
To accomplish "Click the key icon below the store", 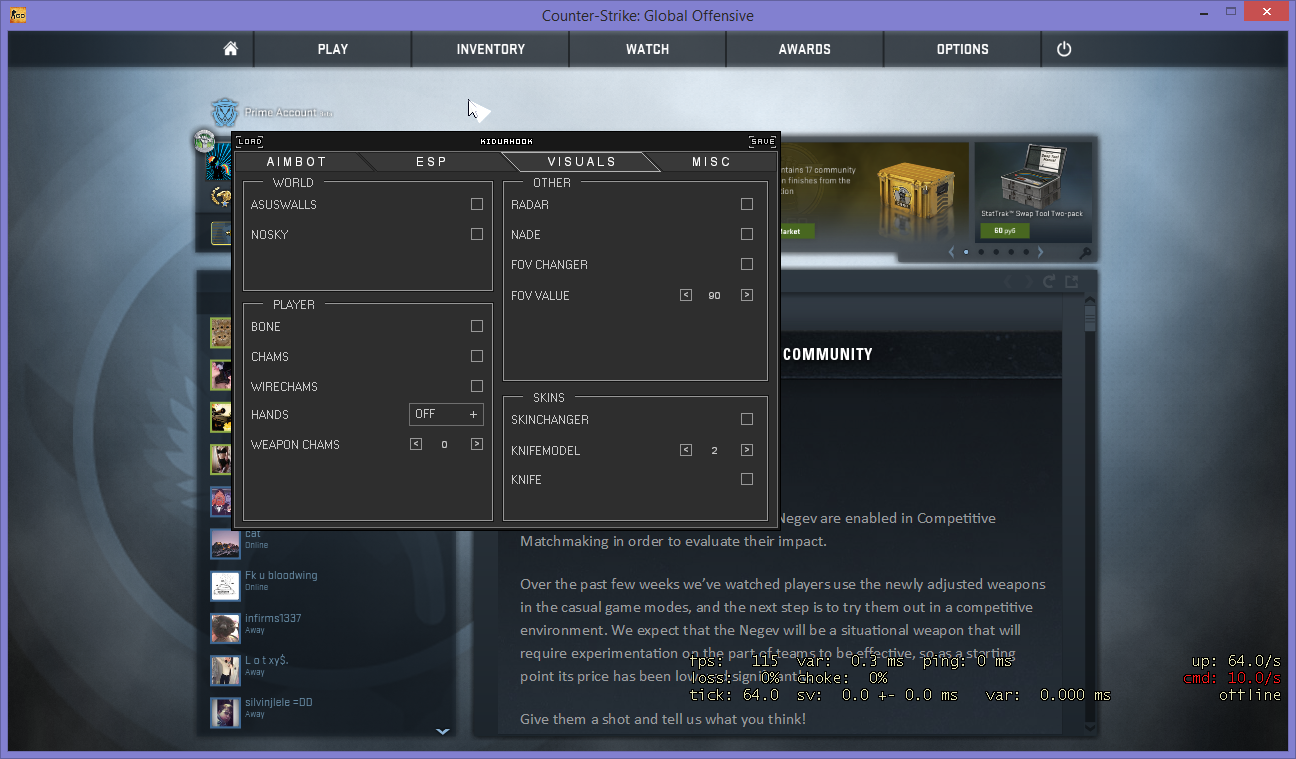I will point(1084,252).
